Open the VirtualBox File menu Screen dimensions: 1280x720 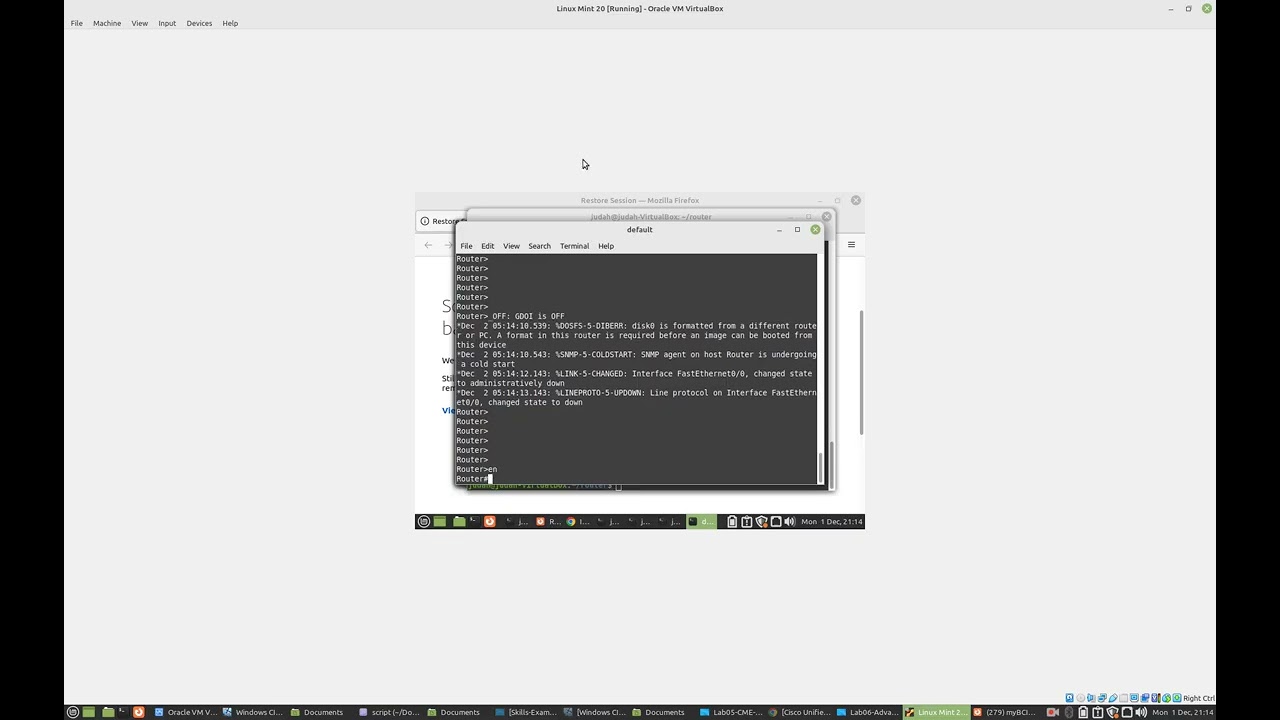tap(76, 23)
